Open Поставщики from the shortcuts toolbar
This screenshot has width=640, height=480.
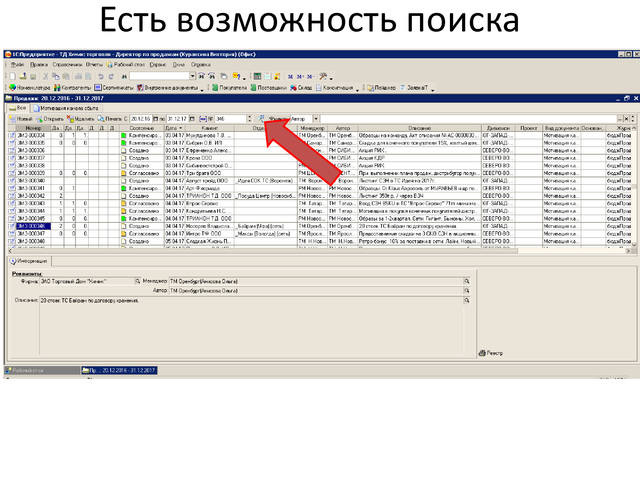(268, 87)
